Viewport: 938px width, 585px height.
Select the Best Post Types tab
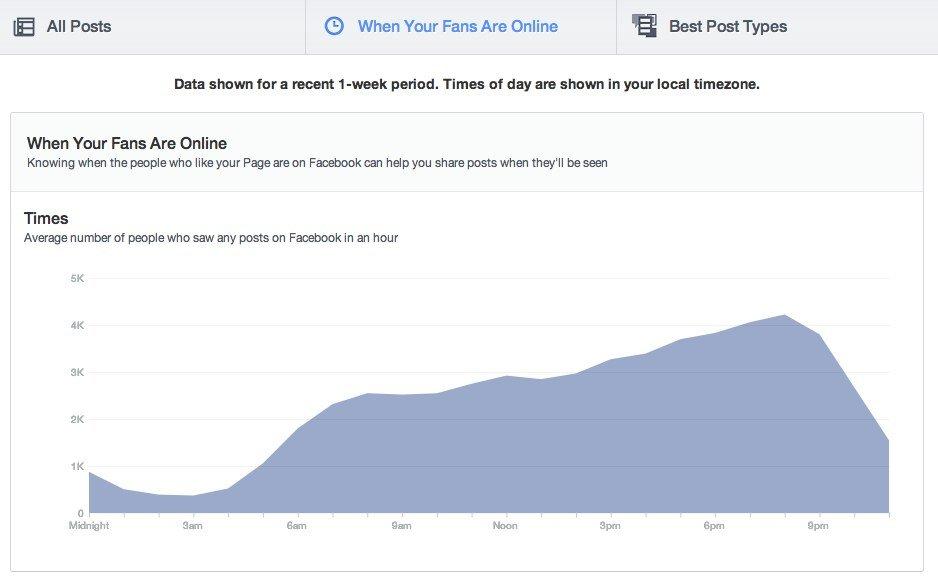[727, 27]
